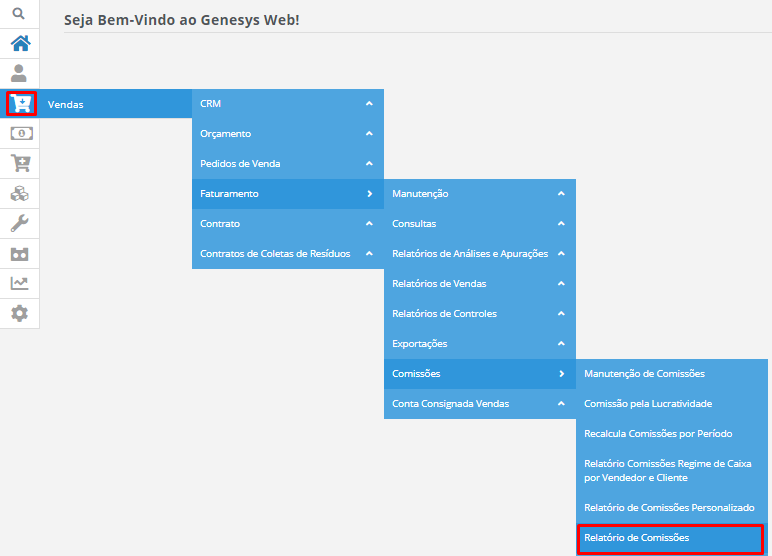Open the Conta Consignada Vendas submenu

tap(480, 404)
